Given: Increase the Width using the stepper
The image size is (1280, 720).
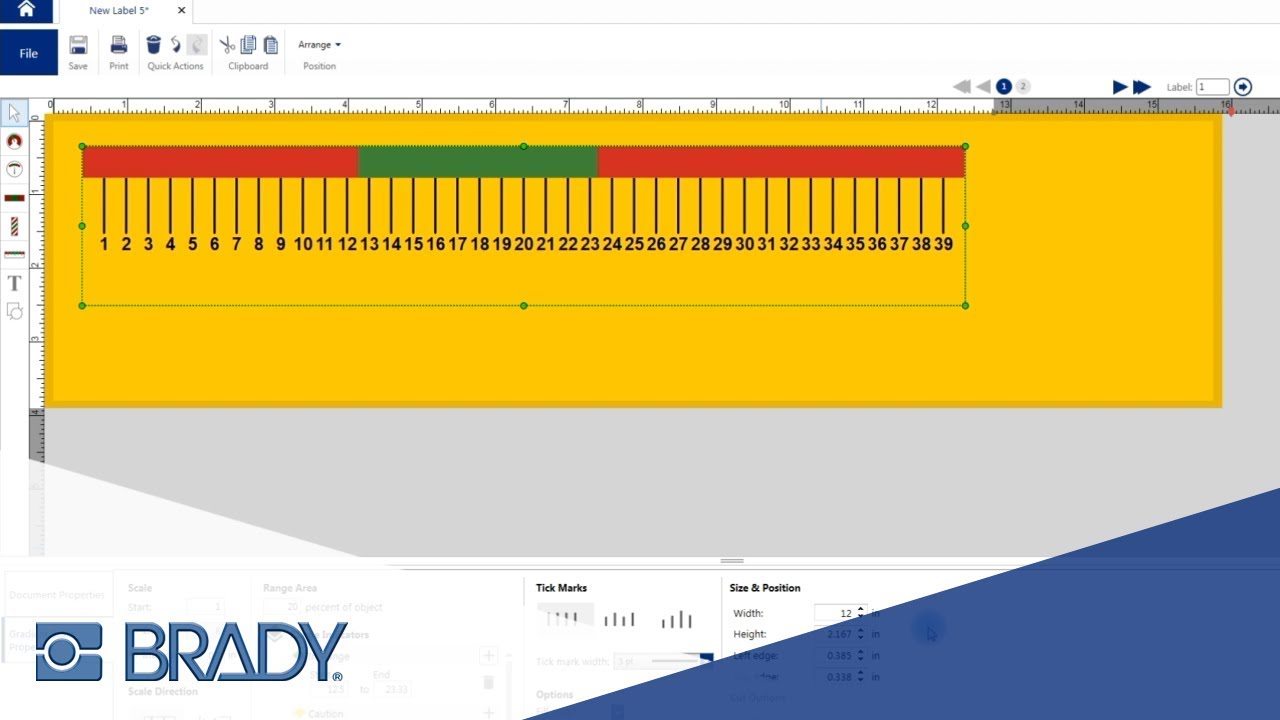Looking at the screenshot, I should coord(861,609).
